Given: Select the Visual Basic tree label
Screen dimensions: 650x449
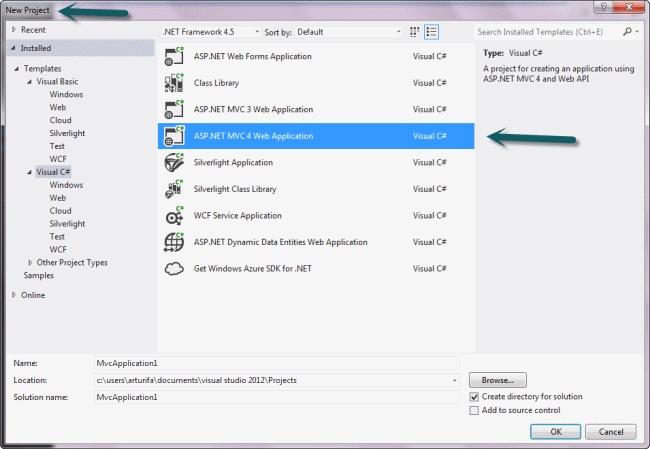Looking at the screenshot, I should point(57,82).
